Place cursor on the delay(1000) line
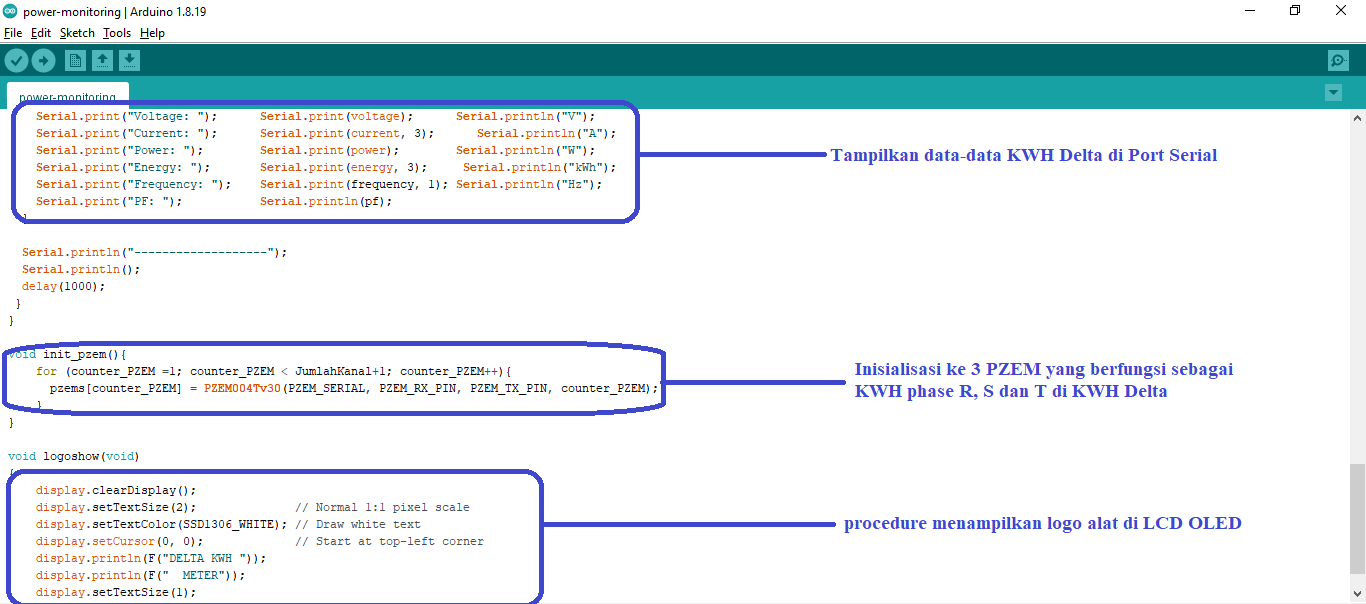 click(62, 286)
